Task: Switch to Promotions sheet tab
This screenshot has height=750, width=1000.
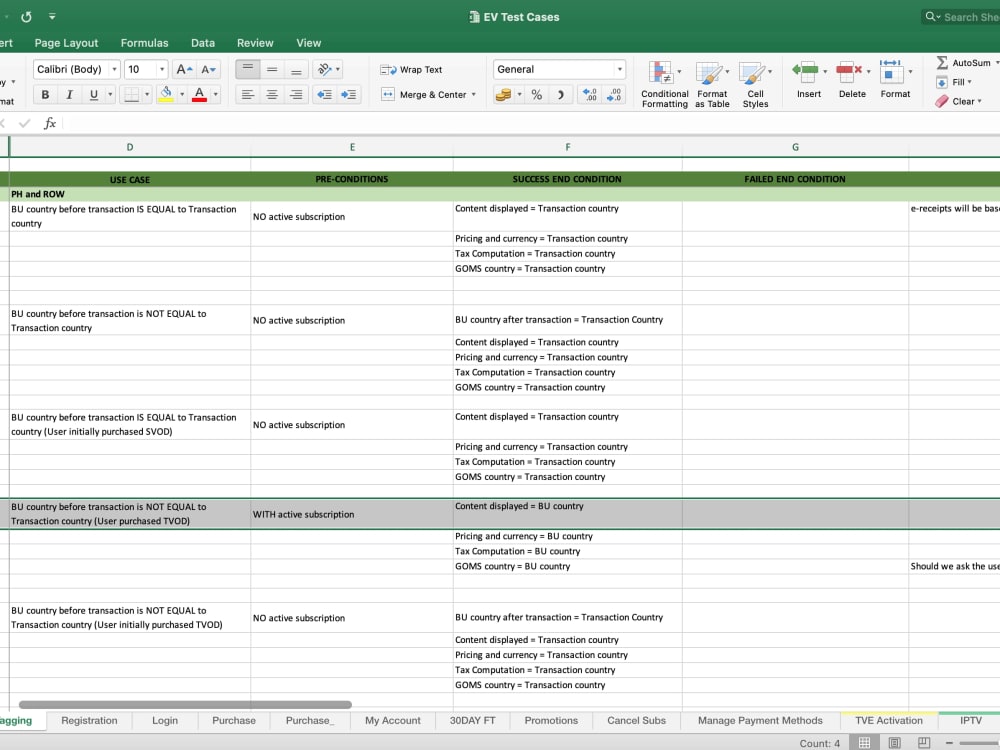Action: [551, 720]
